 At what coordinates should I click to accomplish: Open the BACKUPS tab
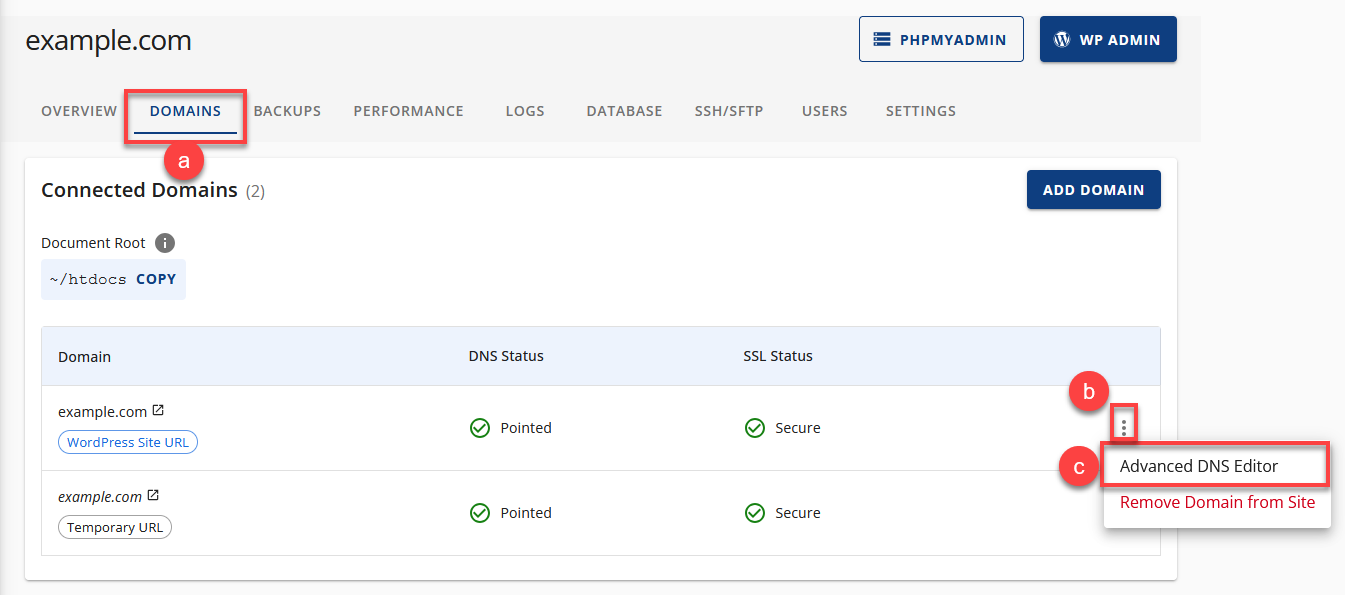(287, 111)
